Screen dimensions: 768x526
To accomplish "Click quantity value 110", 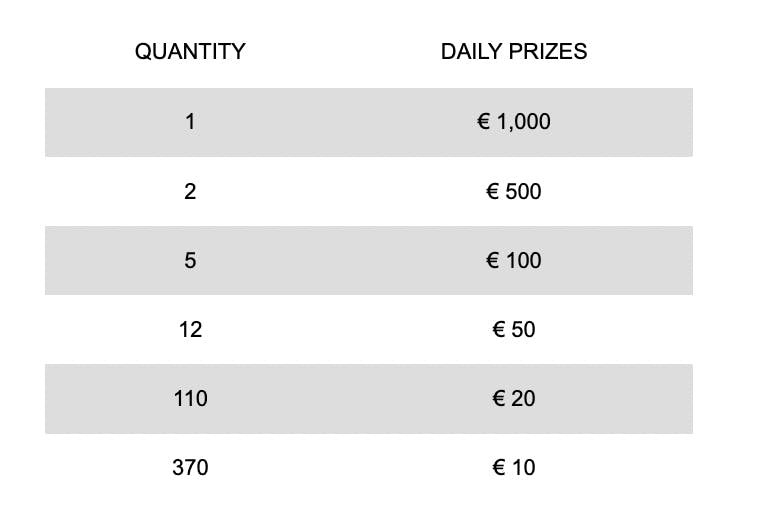I will pyautogui.click(x=190, y=398).
